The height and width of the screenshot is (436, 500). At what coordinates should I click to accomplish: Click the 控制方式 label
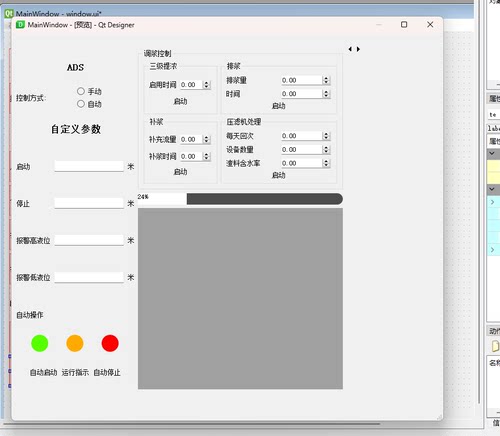[x=31, y=98]
